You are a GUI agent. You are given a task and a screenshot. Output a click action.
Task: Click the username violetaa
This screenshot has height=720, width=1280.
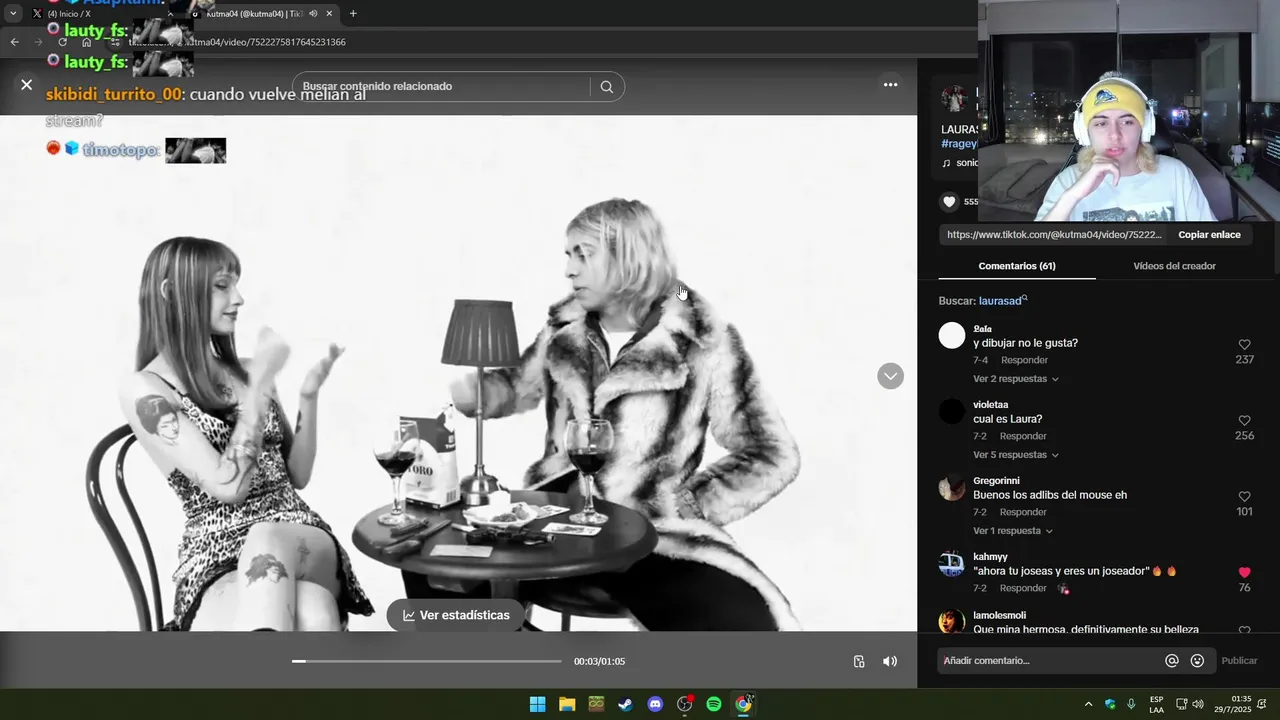point(990,405)
